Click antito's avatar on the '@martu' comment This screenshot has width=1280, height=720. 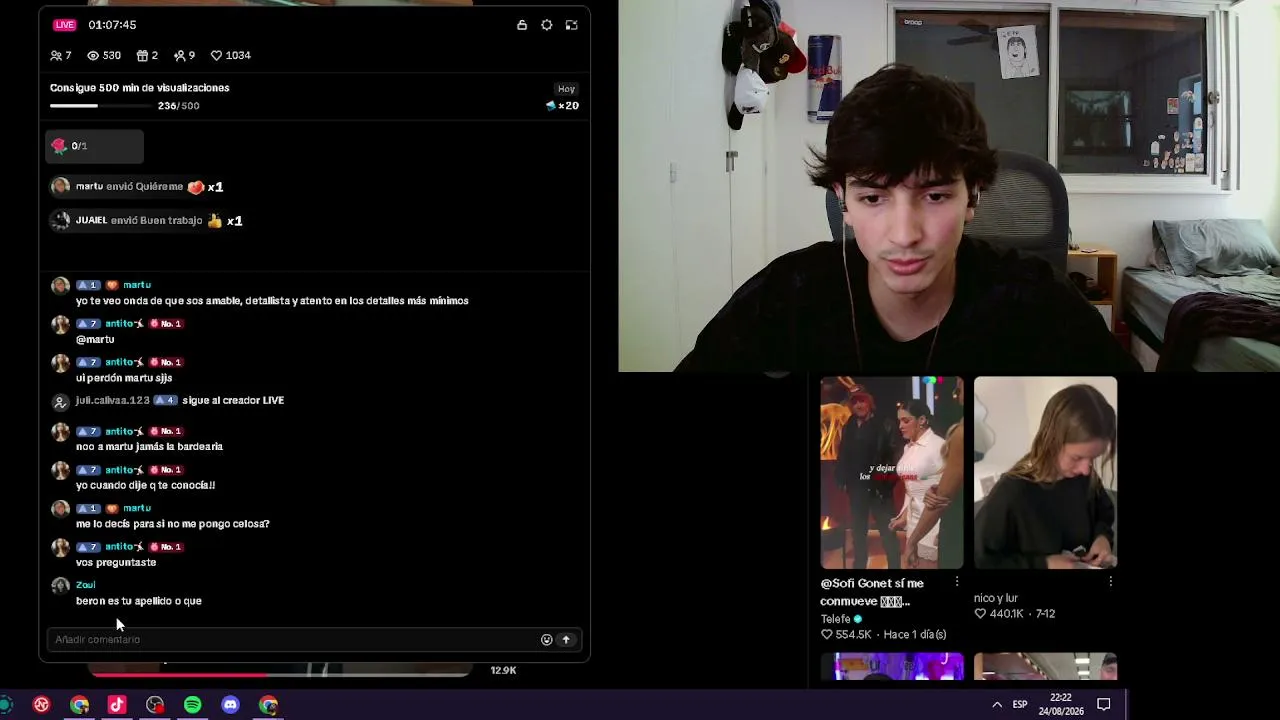(60, 325)
